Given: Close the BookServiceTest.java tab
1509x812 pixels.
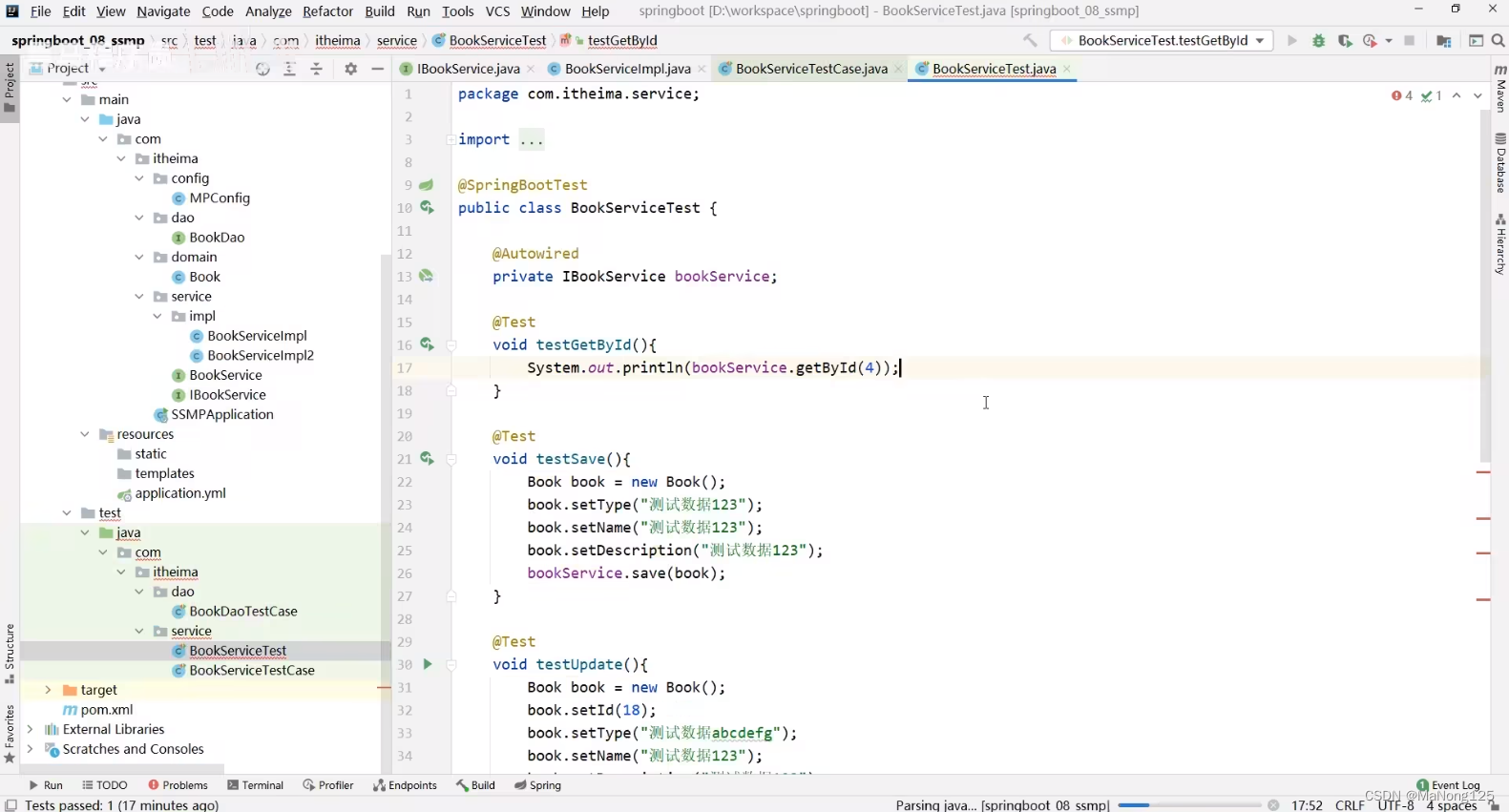Looking at the screenshot, I should (x=1067, y=69).
